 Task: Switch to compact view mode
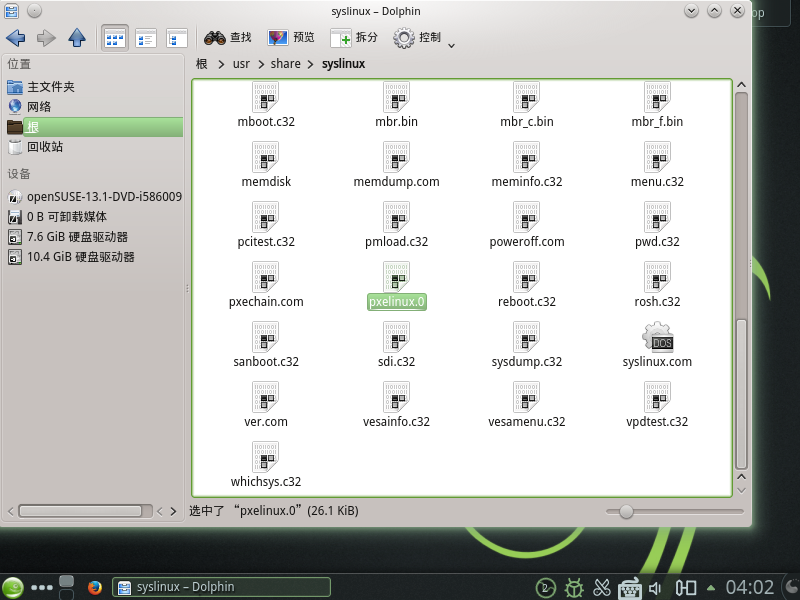[x=146, y=38]
